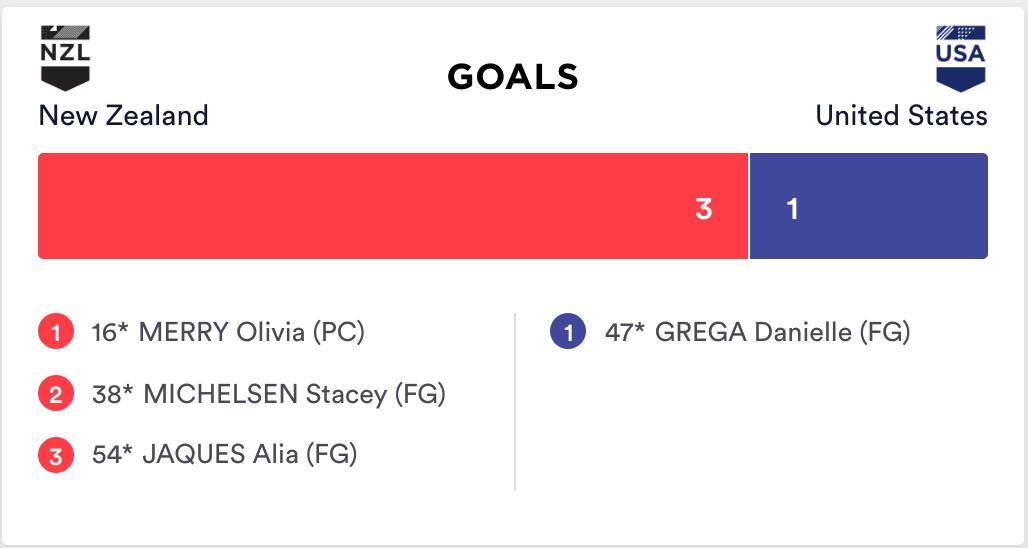Viewport: 1028px width, 548px height.
Task: Click the USA team logo
Action: click(960, 58)
